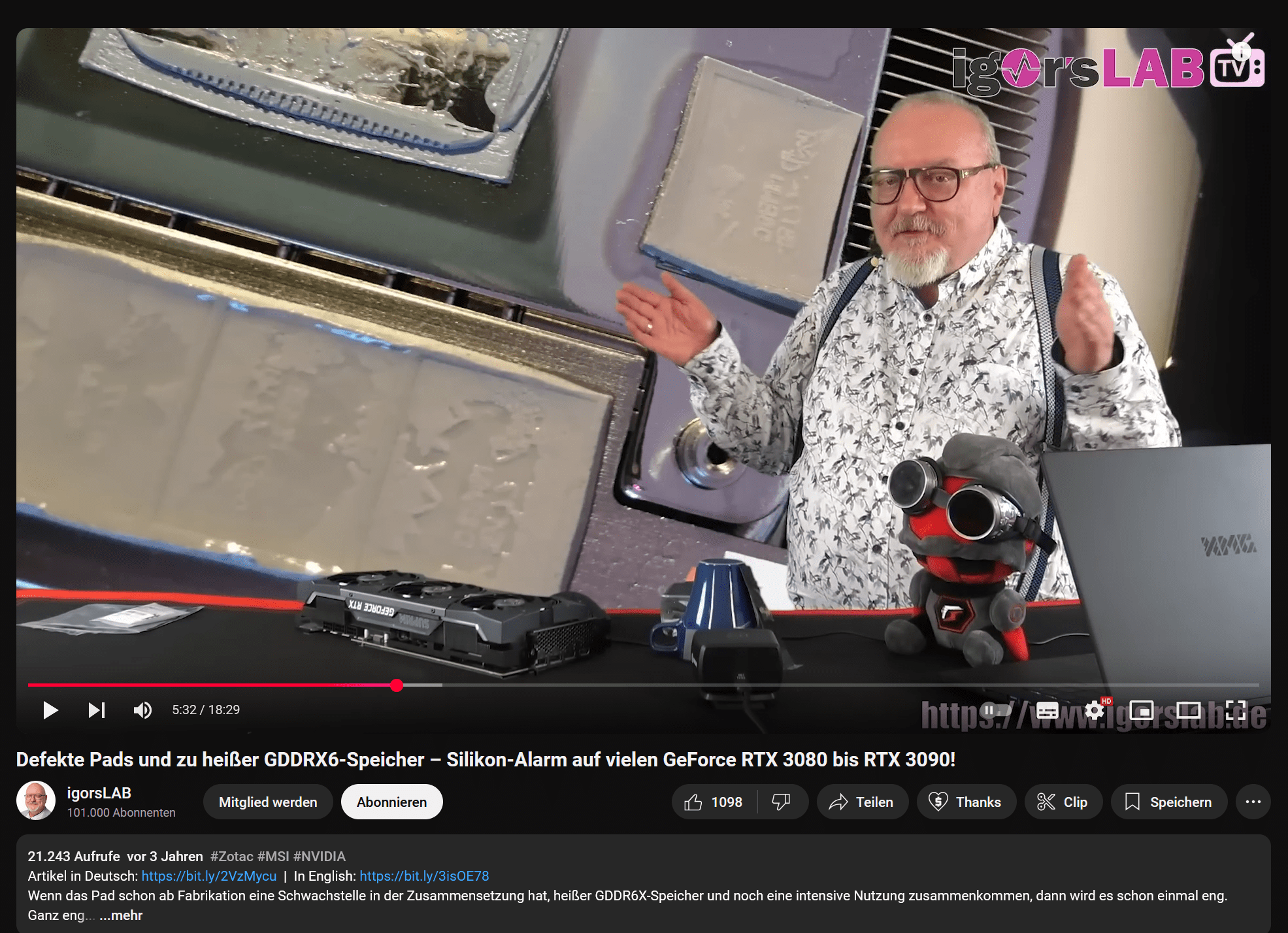Mute the video volume
The image size is (1288, 933).
(x=142, y=710)
